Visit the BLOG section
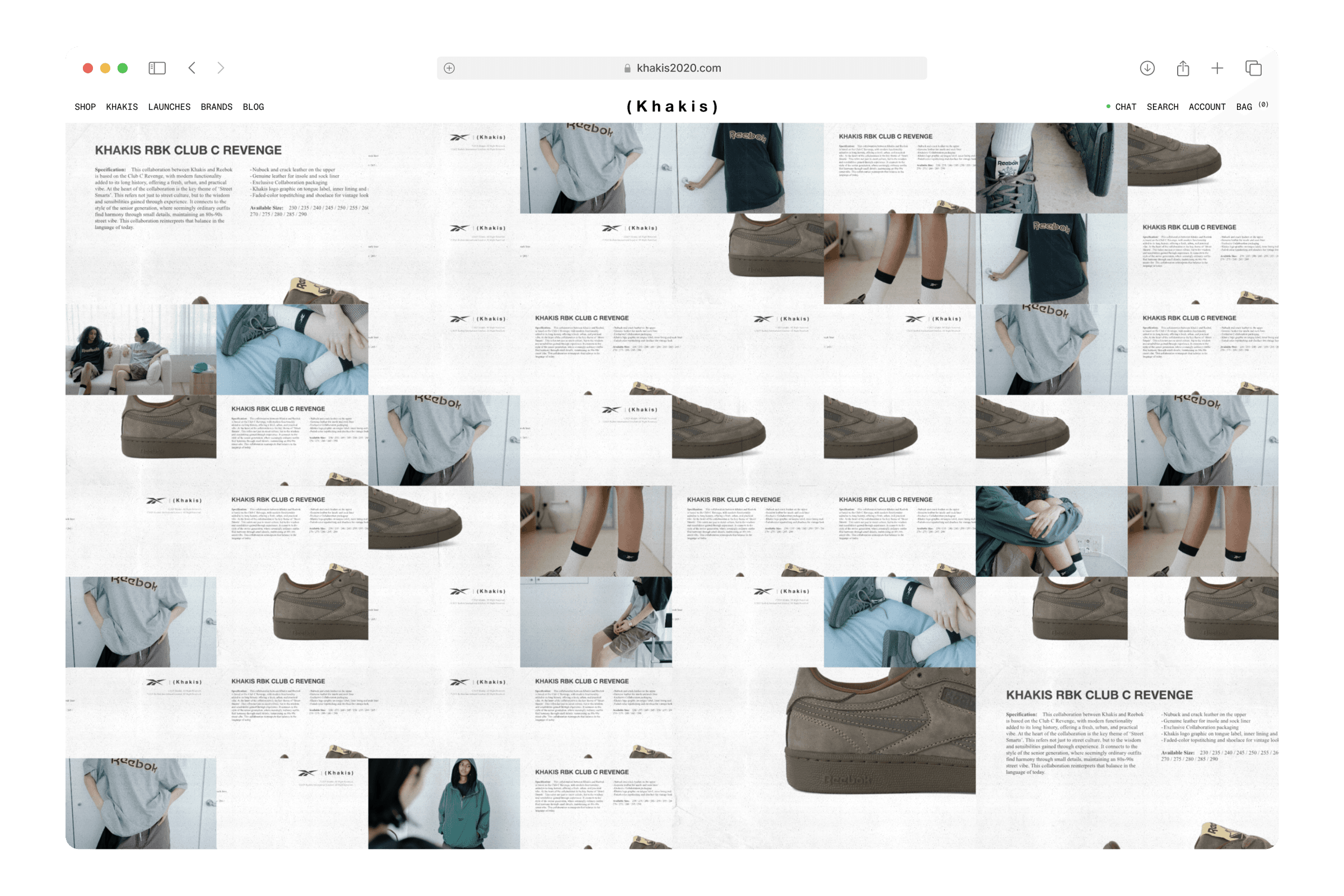 tap(253, 107)
